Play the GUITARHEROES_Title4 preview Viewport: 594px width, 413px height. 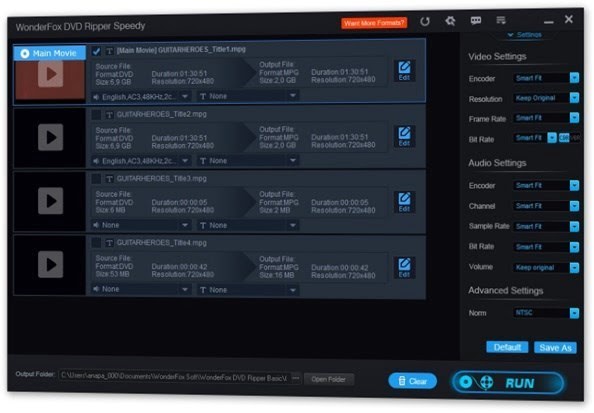point(50,264)
